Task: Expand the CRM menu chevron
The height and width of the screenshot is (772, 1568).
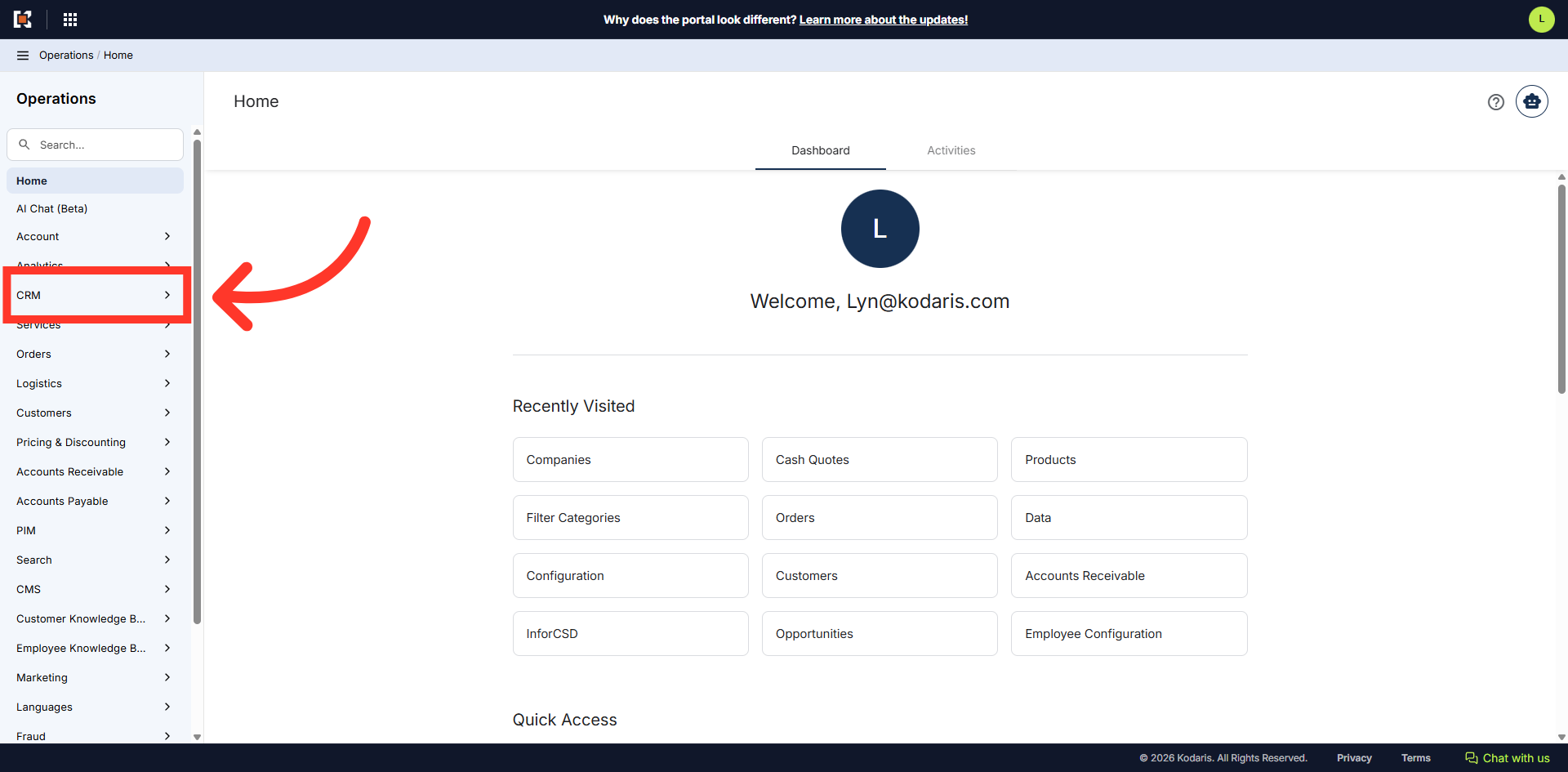Action: 167,295
